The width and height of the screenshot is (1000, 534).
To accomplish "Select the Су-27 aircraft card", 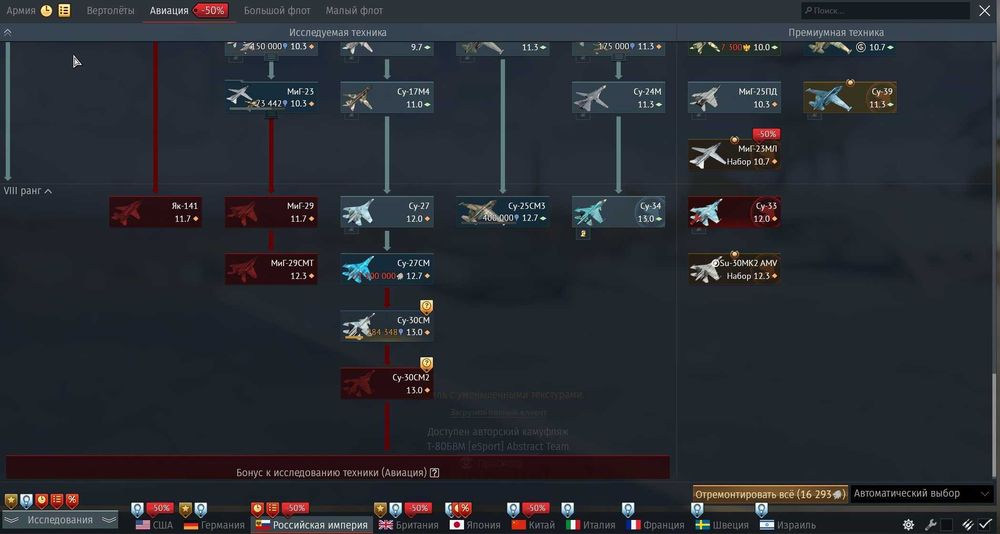I will click(x=386, y=212).
